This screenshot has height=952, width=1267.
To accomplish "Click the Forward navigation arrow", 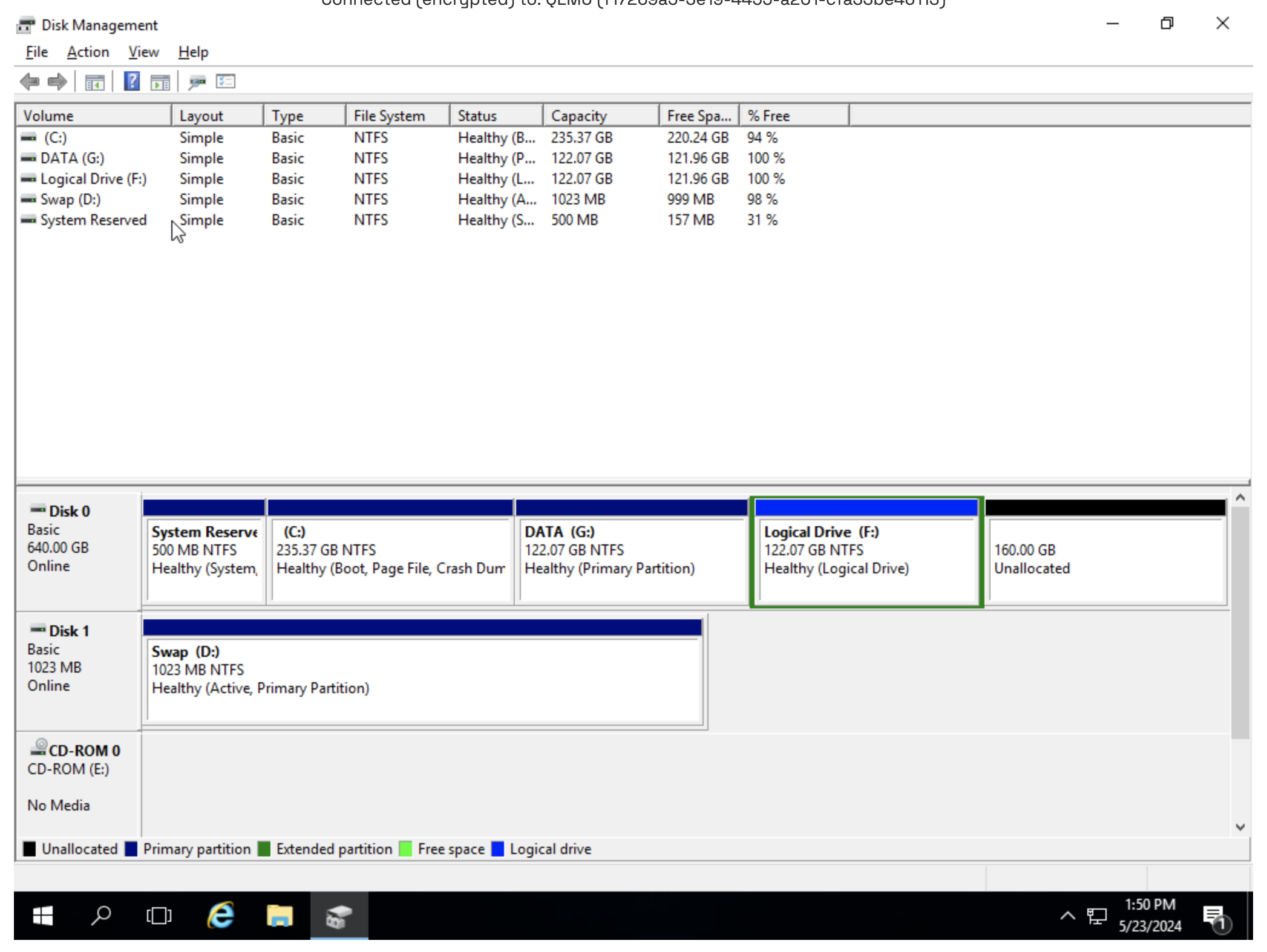I will point(57,82).
